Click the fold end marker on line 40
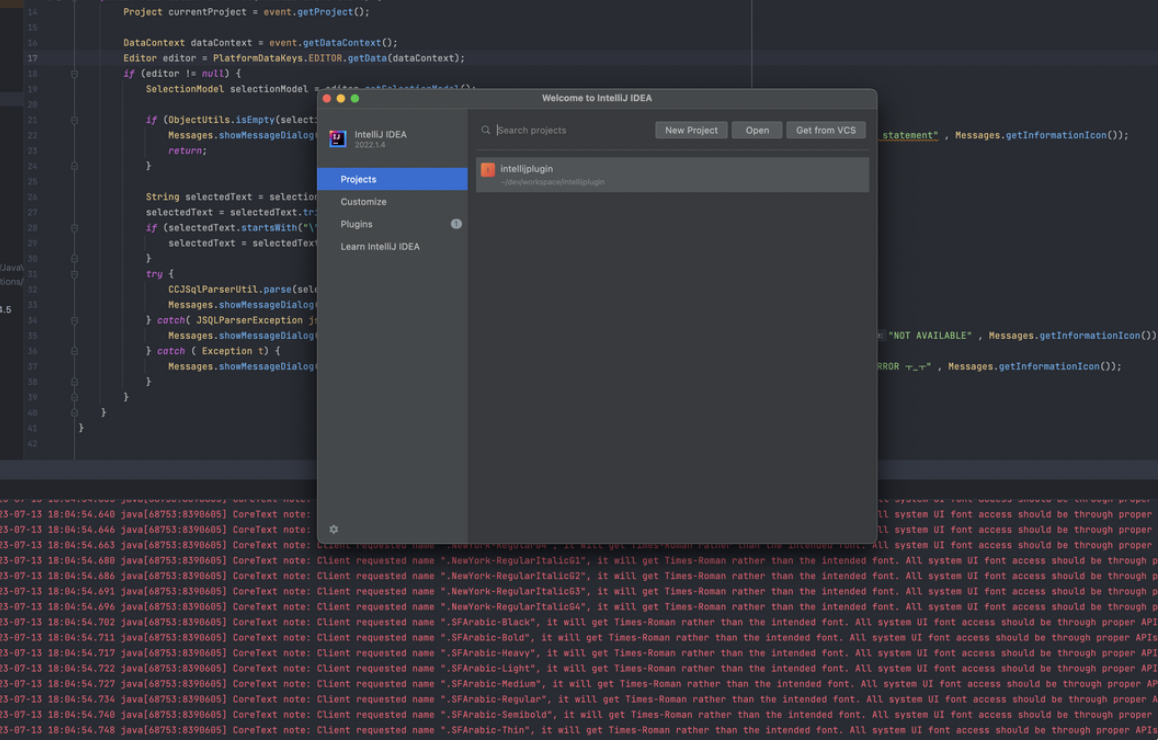 74,413
